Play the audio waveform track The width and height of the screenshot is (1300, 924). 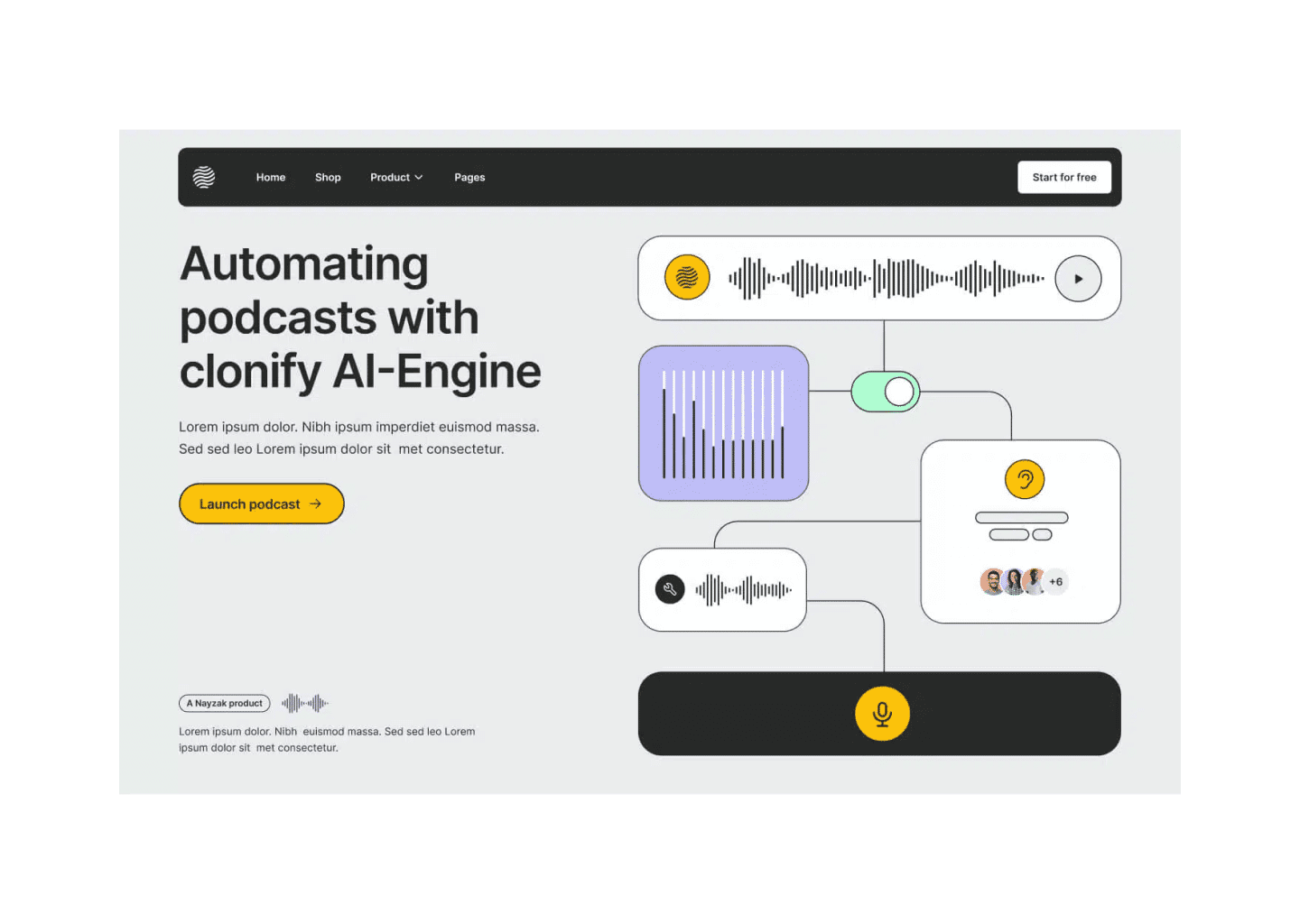tap(1078, 279)
